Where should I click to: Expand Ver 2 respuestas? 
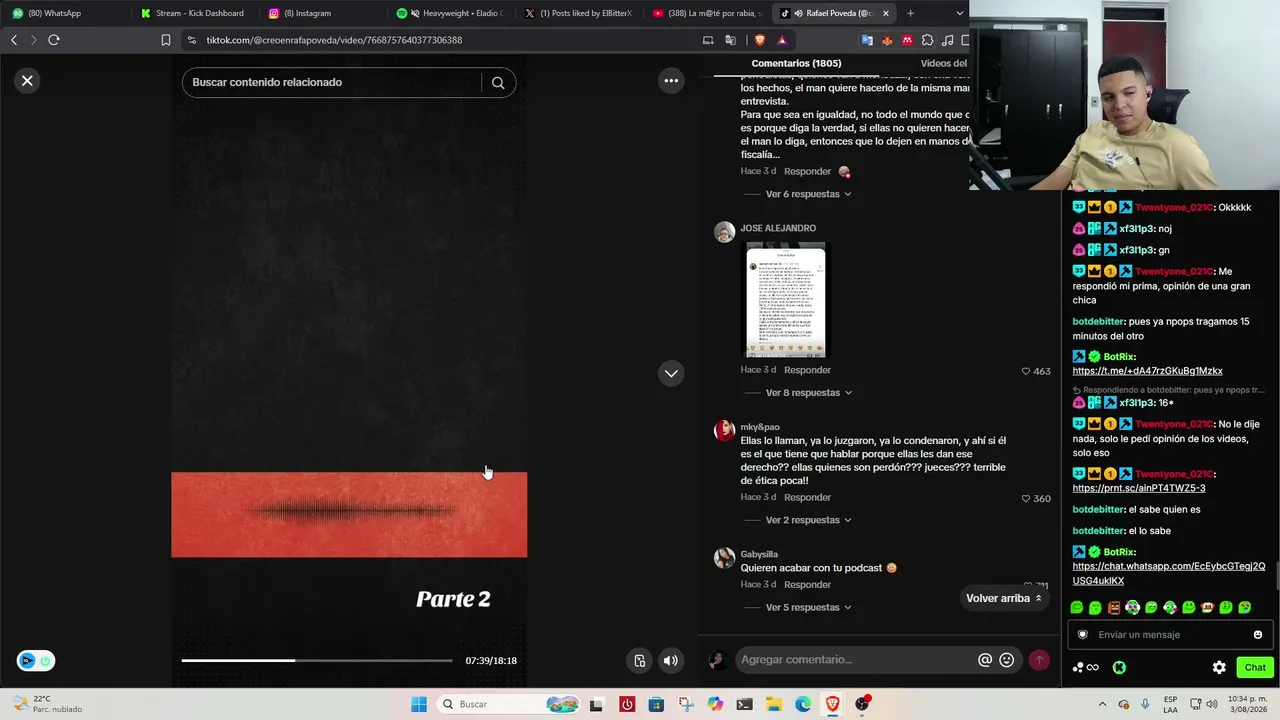click(x=808, y=520)
